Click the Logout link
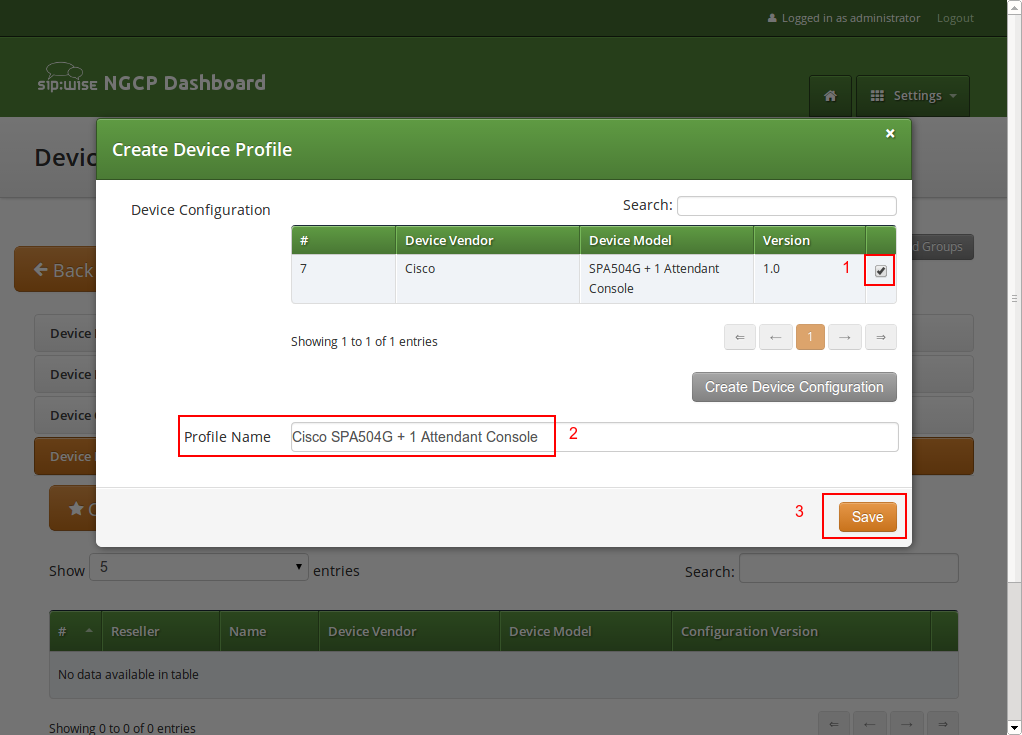Viewport: 1022px width, 735px height. (955, 18)
